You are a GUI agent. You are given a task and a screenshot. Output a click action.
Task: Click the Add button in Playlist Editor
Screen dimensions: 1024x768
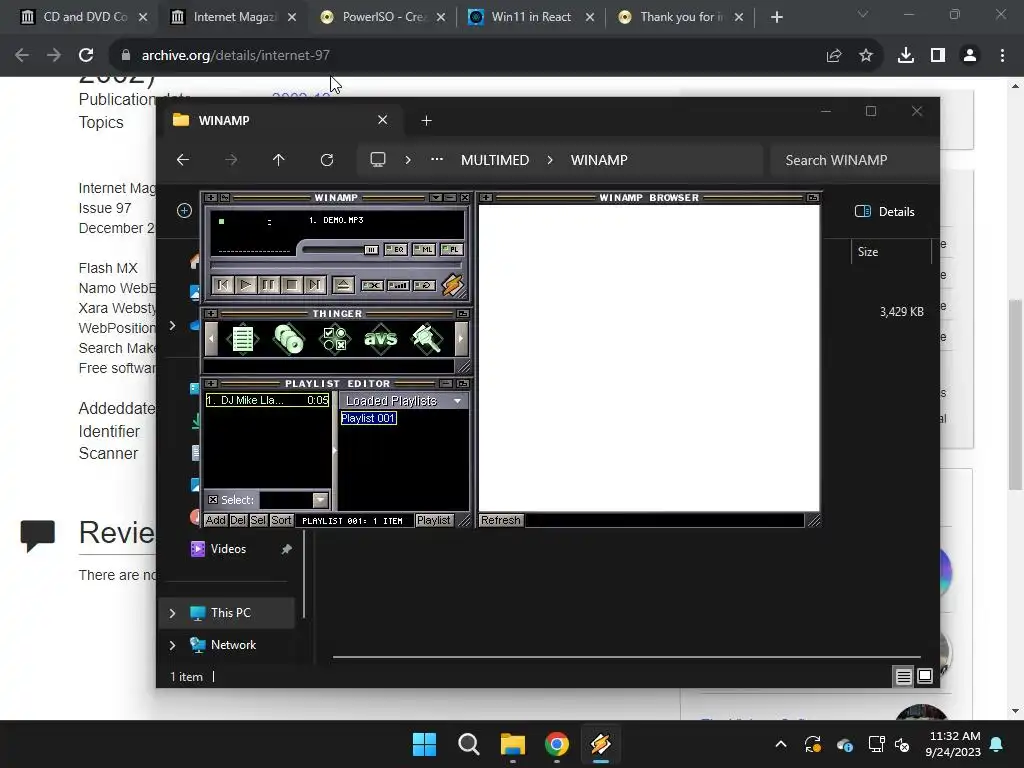[216, 520]
